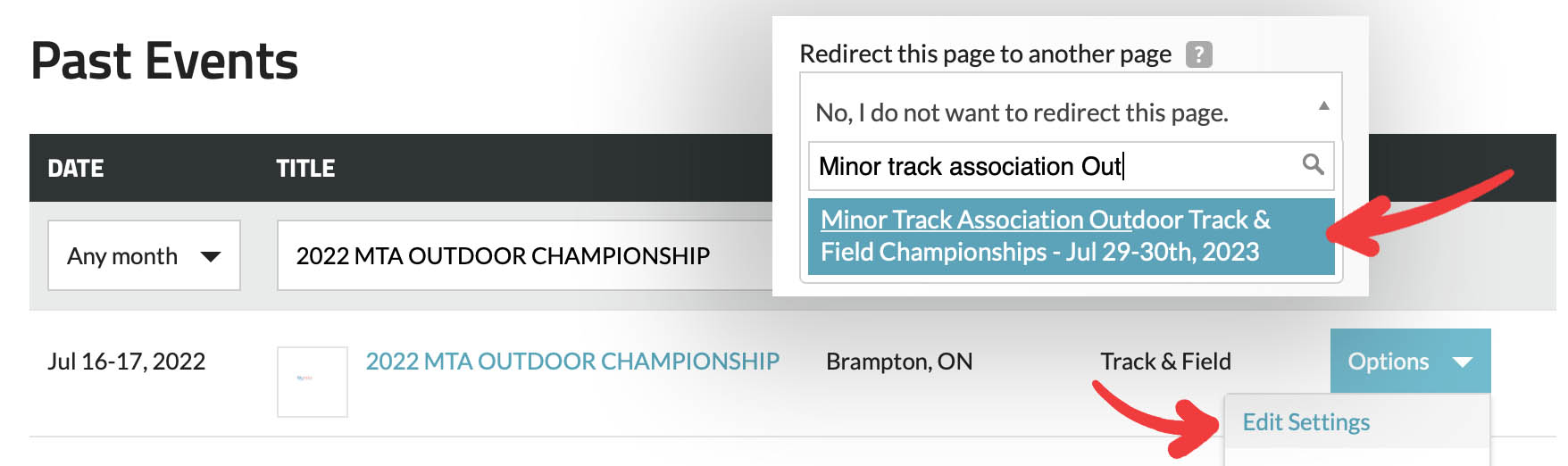Click the 'Jul 16-17, 2022' date cell

(126, 362)
